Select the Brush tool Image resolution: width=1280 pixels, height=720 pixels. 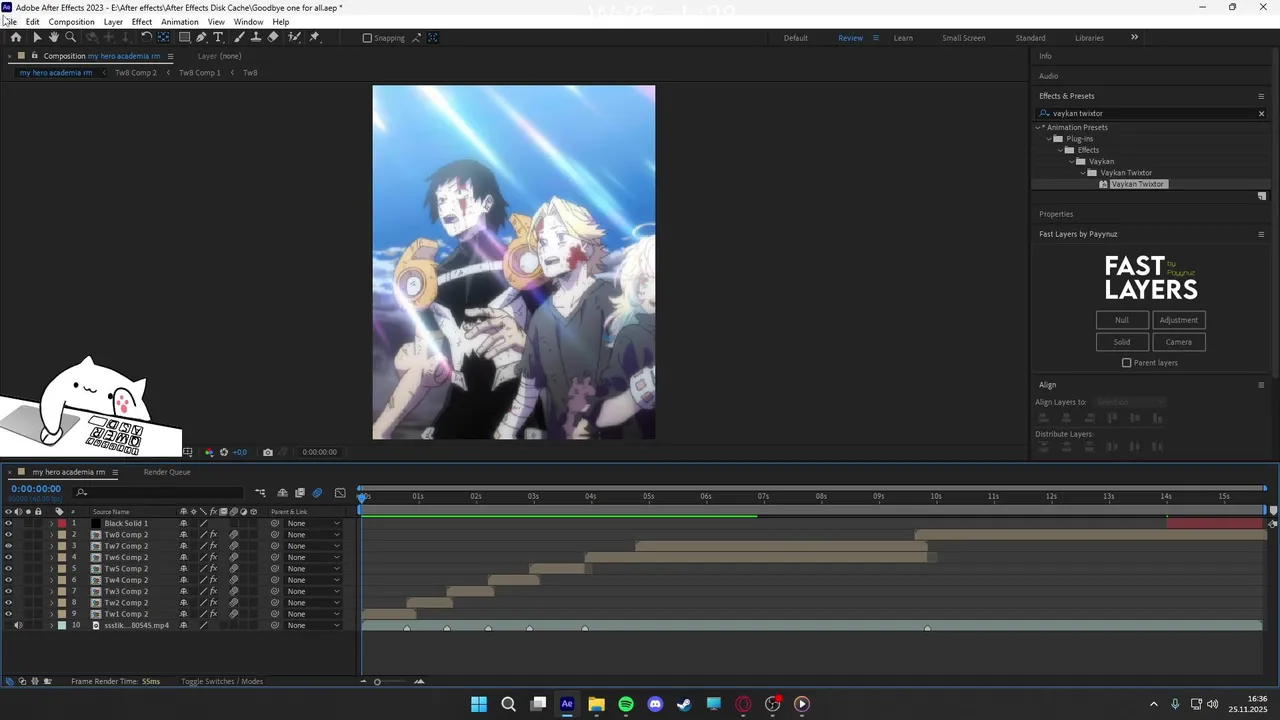pos(239,37)
